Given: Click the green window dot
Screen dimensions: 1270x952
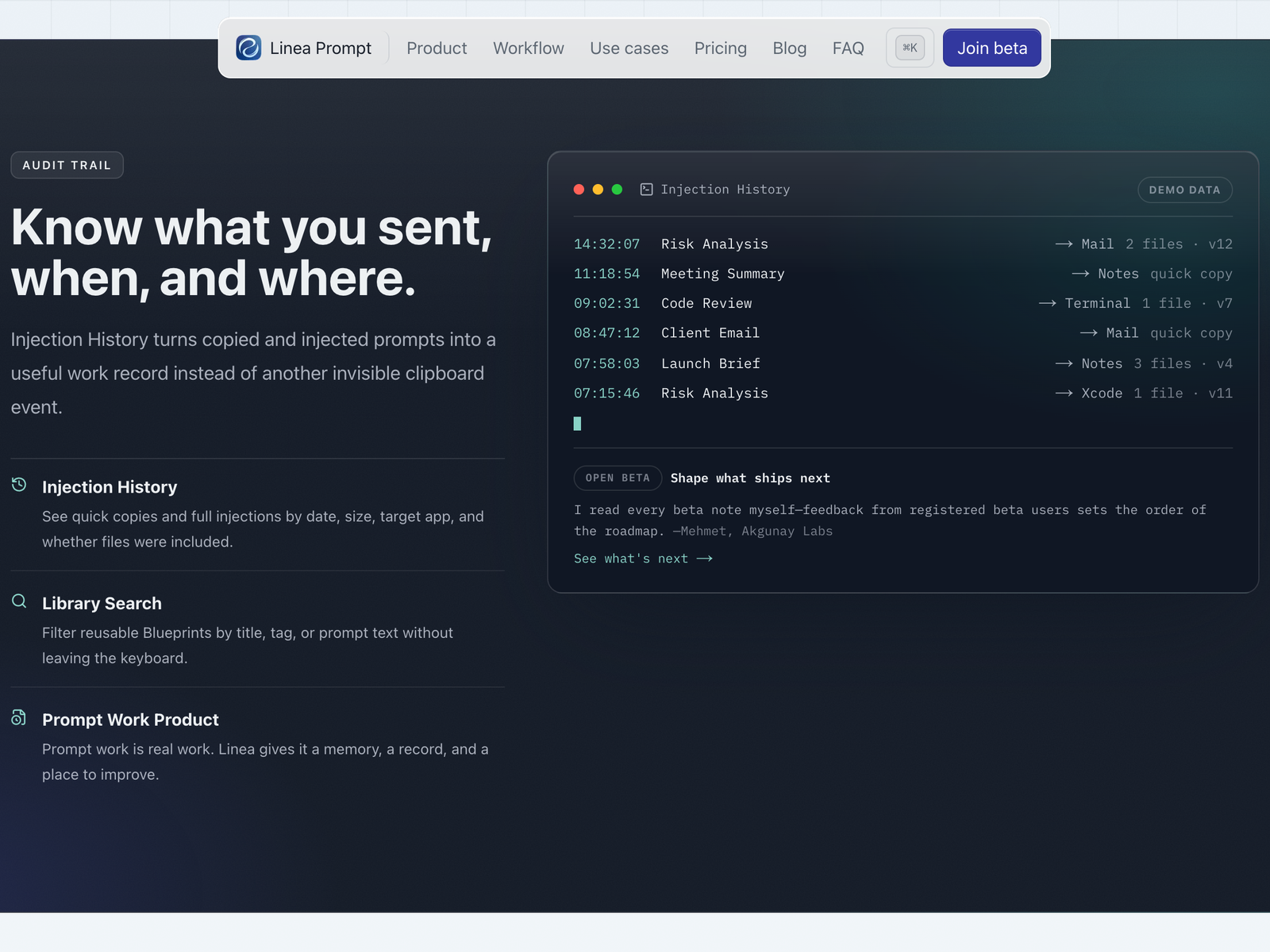Looking at the screenshot, I should pyautogui.click(x=618, y=190).
